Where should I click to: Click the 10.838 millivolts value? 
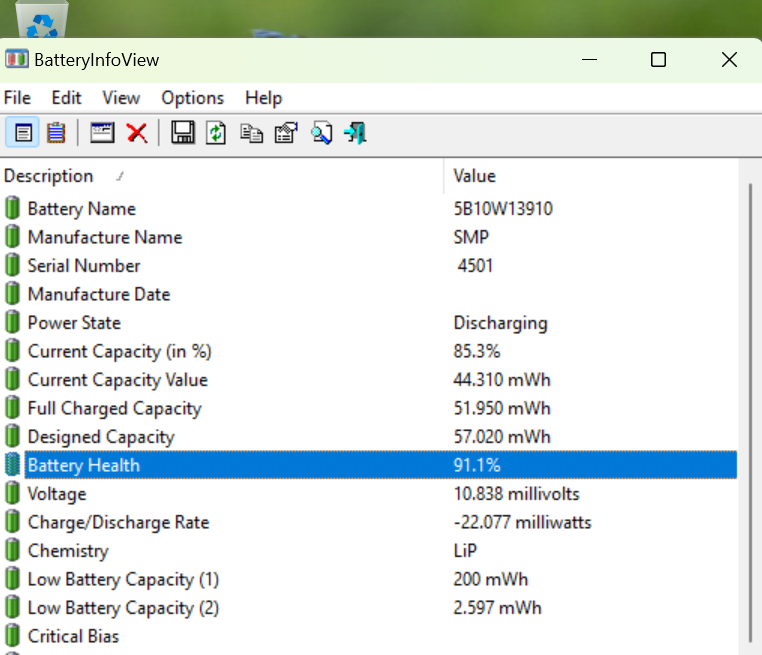coord(517,494)
